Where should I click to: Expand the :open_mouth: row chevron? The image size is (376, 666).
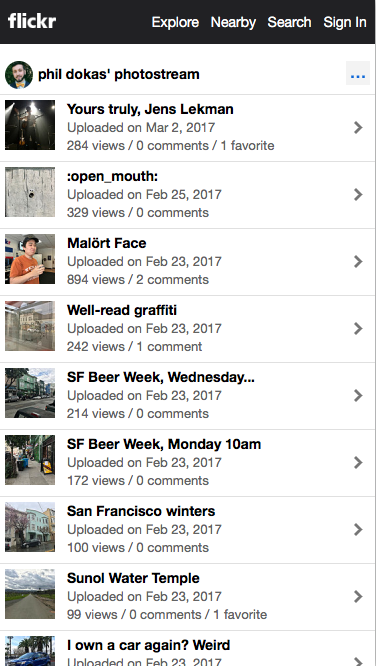click(x=358, y=195)
